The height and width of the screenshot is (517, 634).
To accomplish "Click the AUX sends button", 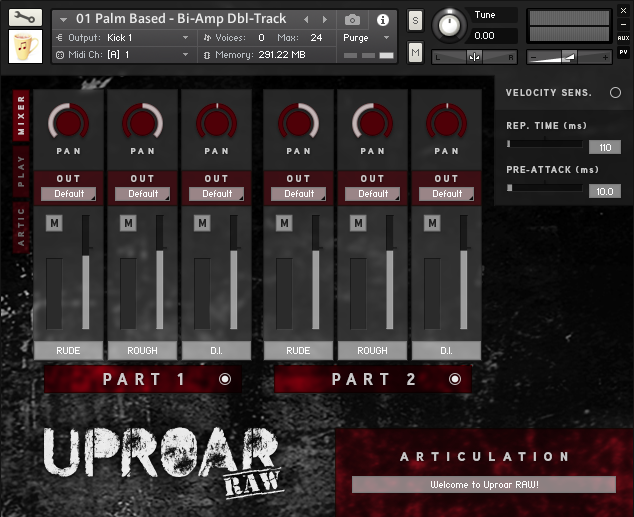I will click(623, 38).
